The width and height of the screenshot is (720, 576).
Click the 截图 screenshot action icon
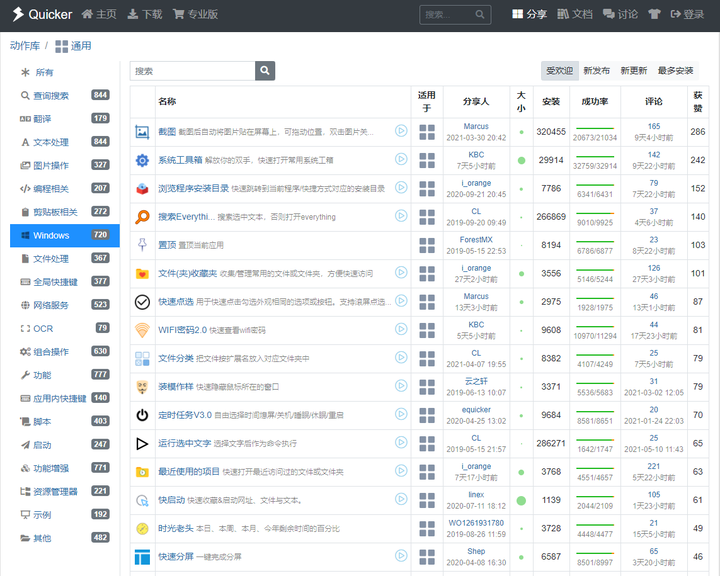coord(142,132)
